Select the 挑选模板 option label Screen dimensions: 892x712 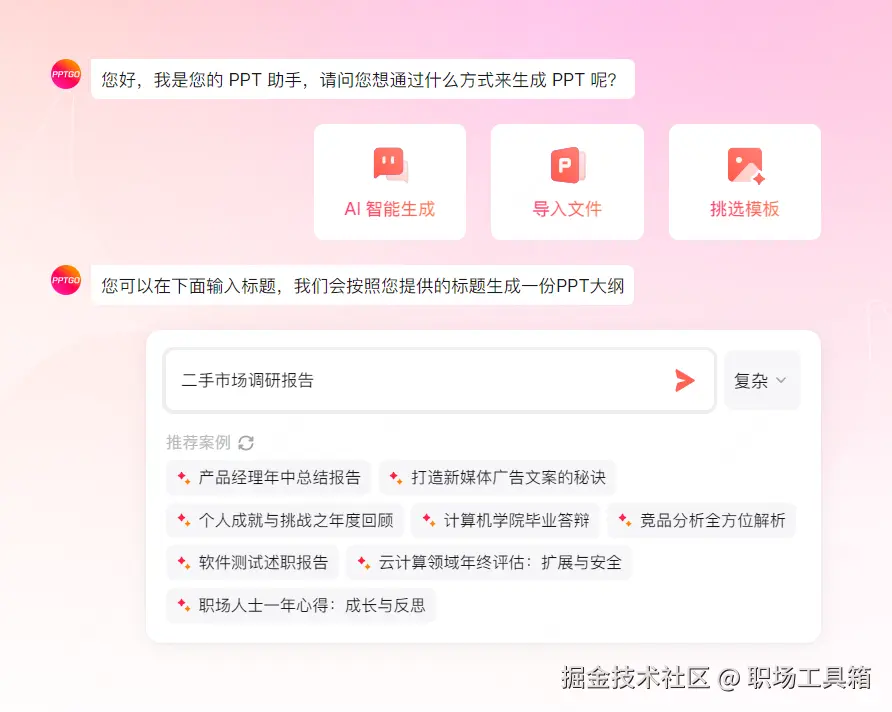745,209
